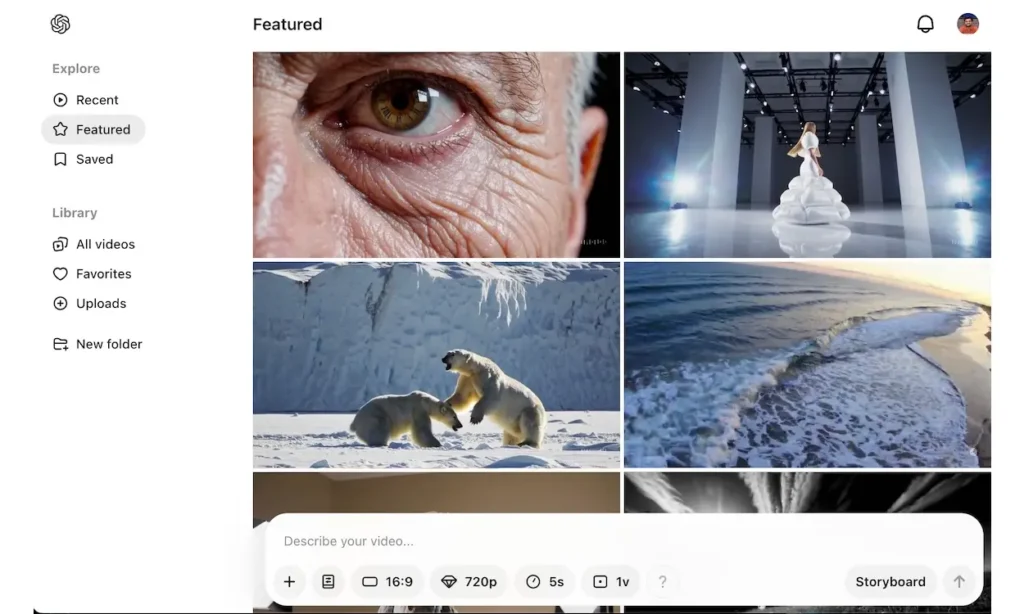The height and width of the screenshot is (614, 1024).
Task: Open the 5s duration selector
Action: [x=544, y=581]
